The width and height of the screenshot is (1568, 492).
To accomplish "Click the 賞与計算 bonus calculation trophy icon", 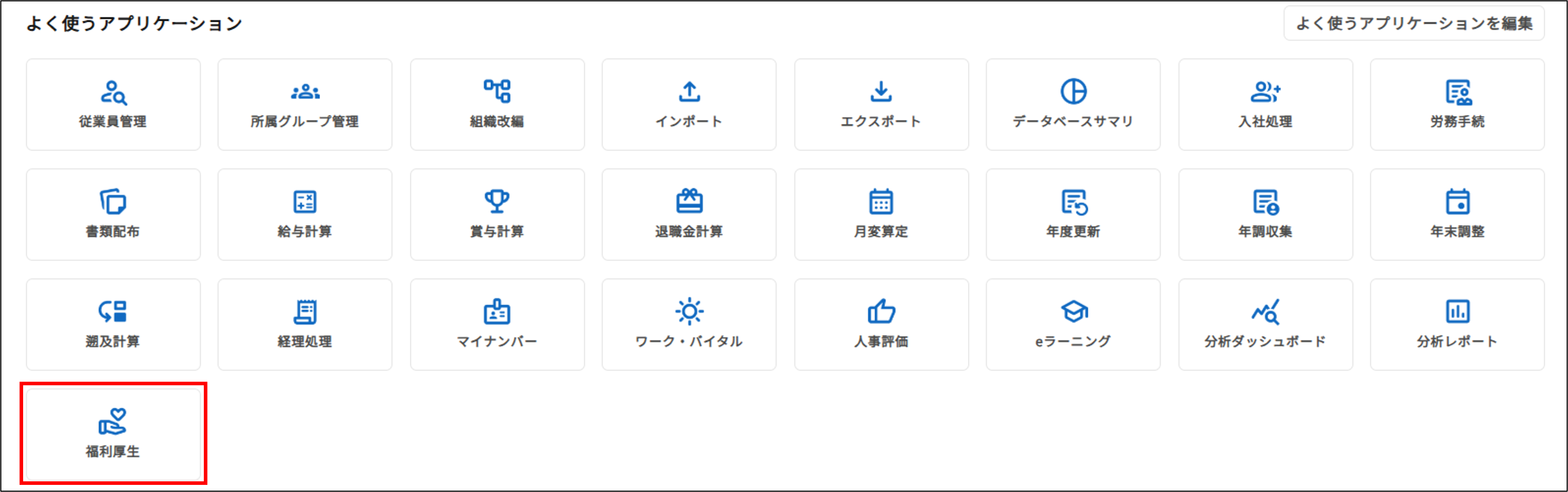I will click(497, 214).
